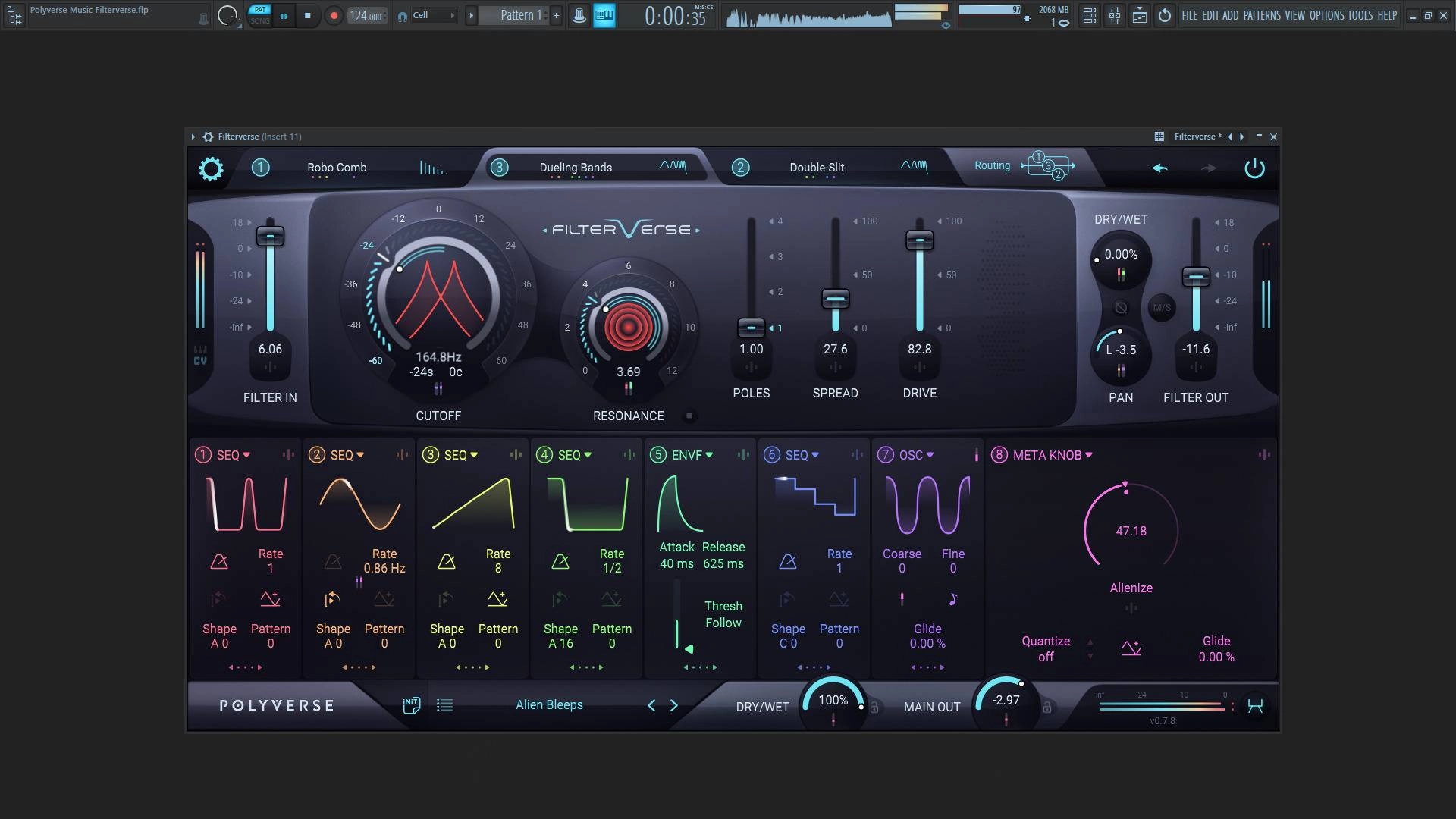Click the tempo 124.000 field
Image resolution: width=1456 pixels, height=819 pixels.
pos(366,16)
